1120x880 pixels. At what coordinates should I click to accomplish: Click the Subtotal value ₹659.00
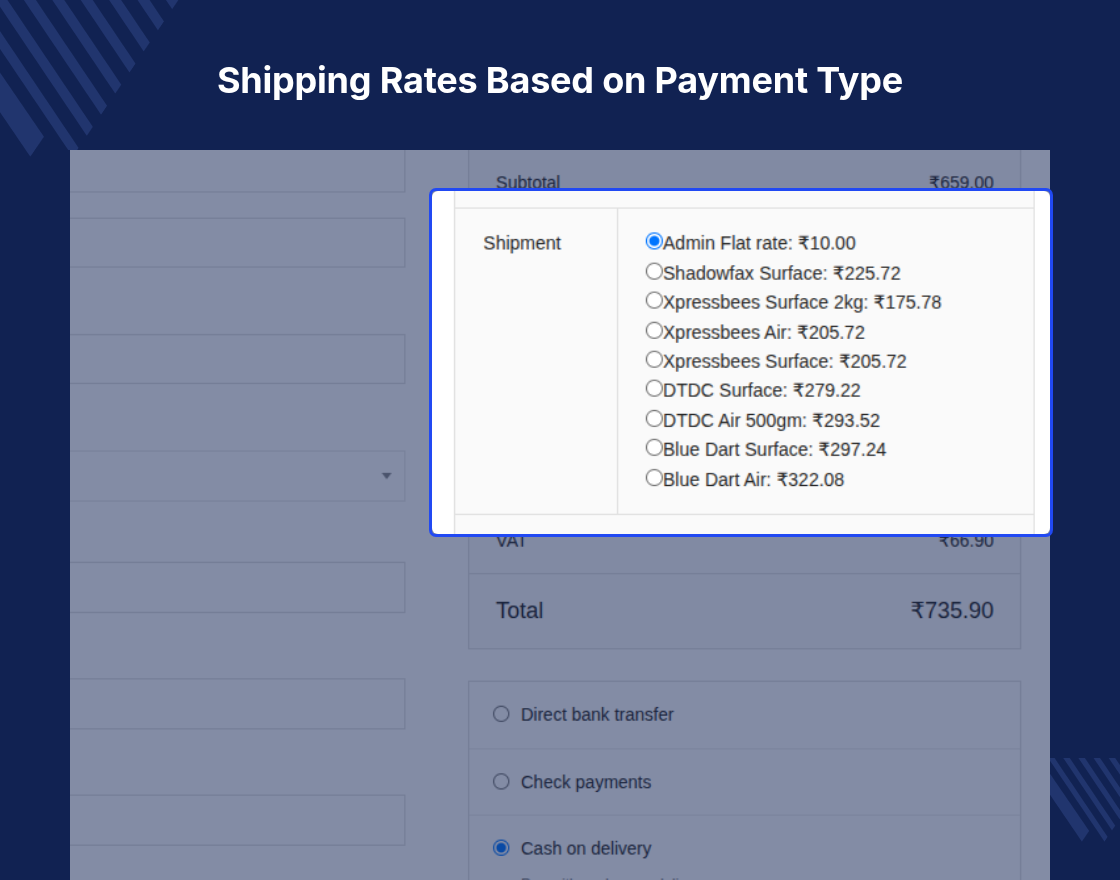[x=961, y=182]
